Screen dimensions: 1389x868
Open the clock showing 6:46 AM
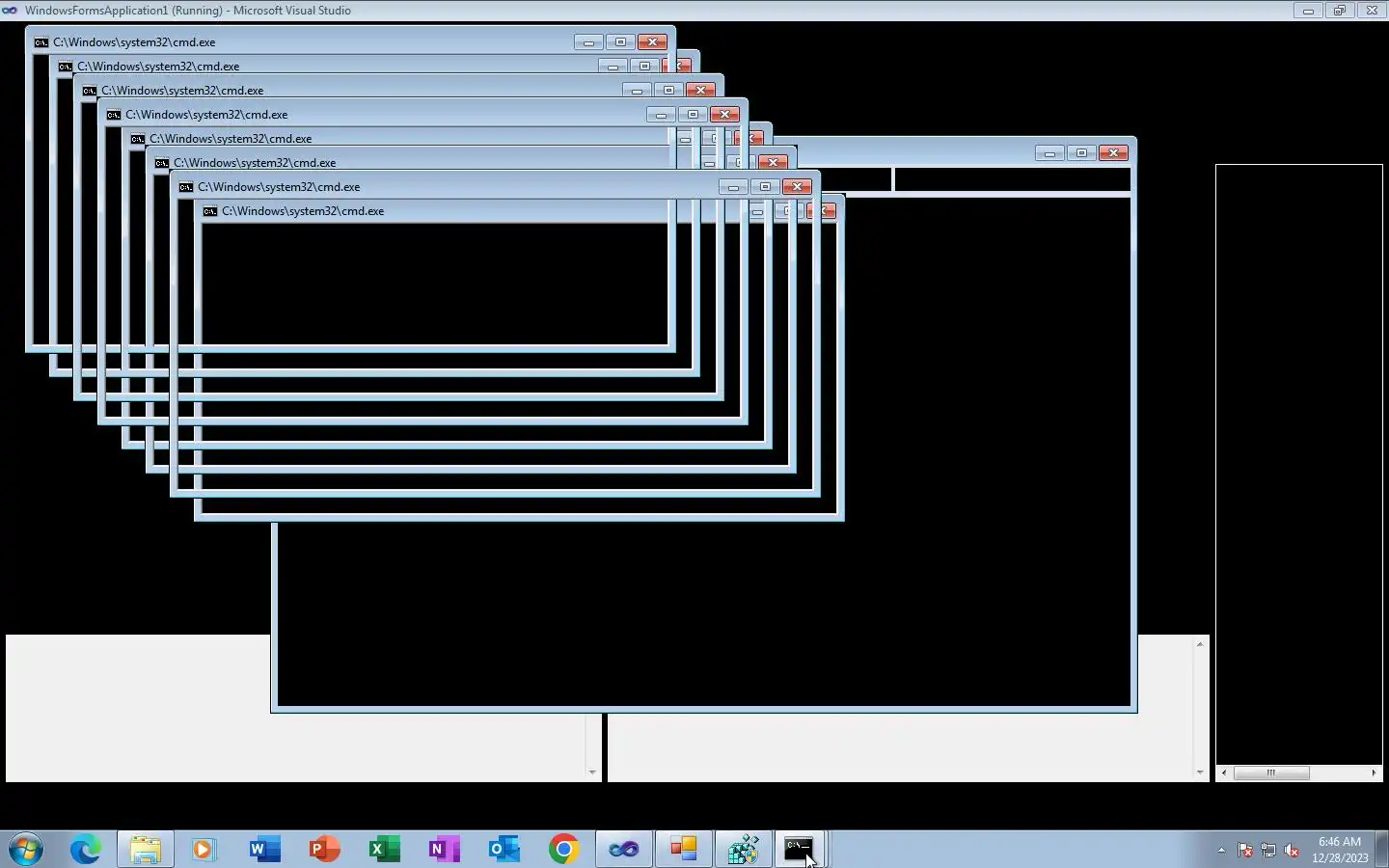[1340, 850]
